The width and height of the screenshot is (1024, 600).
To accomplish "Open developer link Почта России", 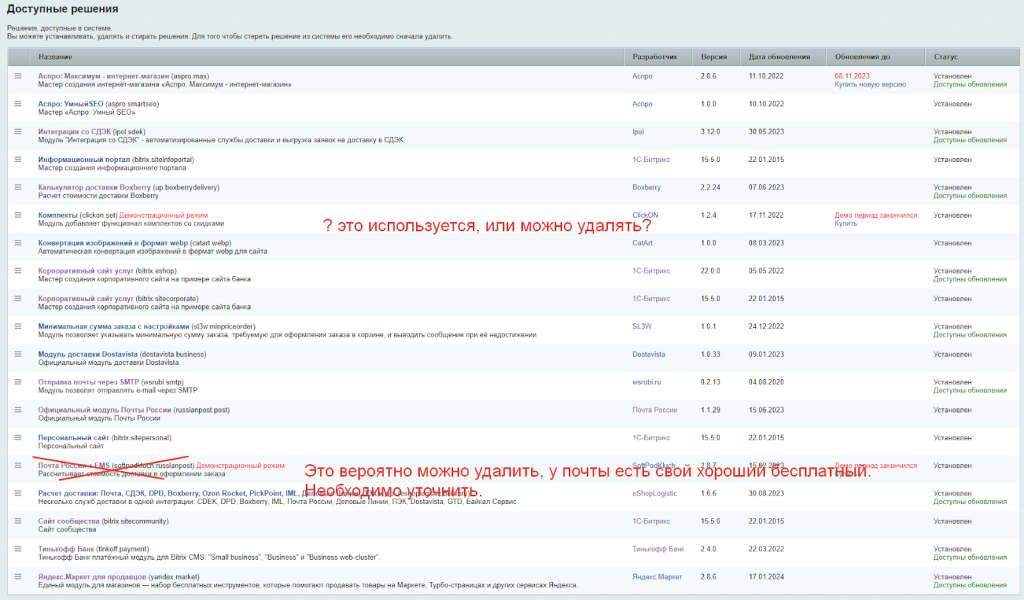I will [x=654, y=410].
